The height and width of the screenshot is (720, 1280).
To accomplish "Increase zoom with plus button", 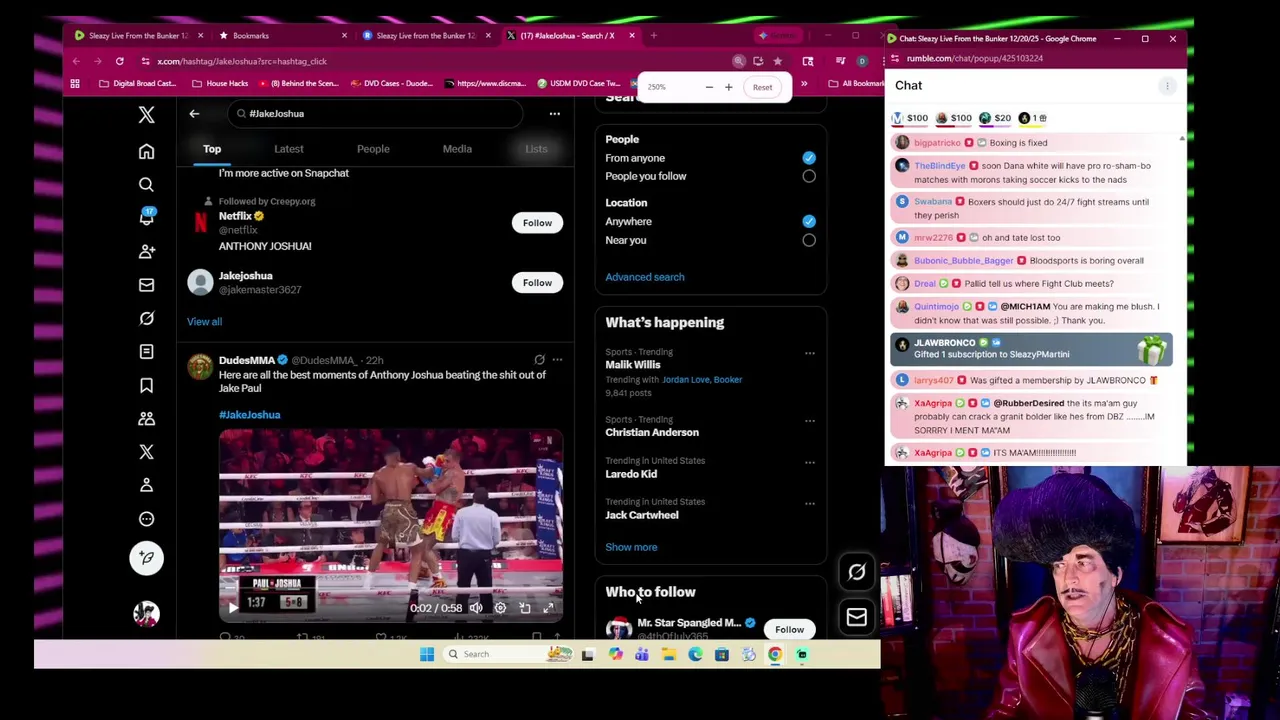I will [728, 87].
